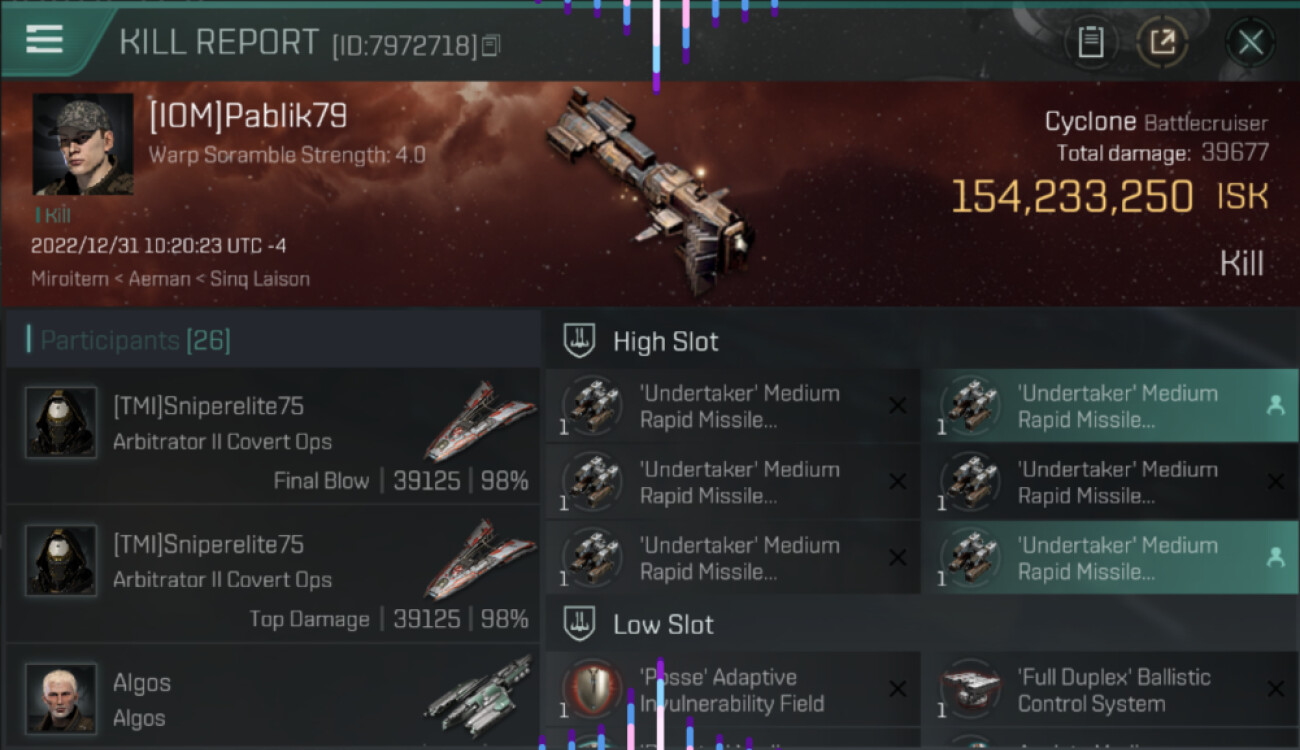Open the clipboard icon in the header

click(x=1090, y=43)
